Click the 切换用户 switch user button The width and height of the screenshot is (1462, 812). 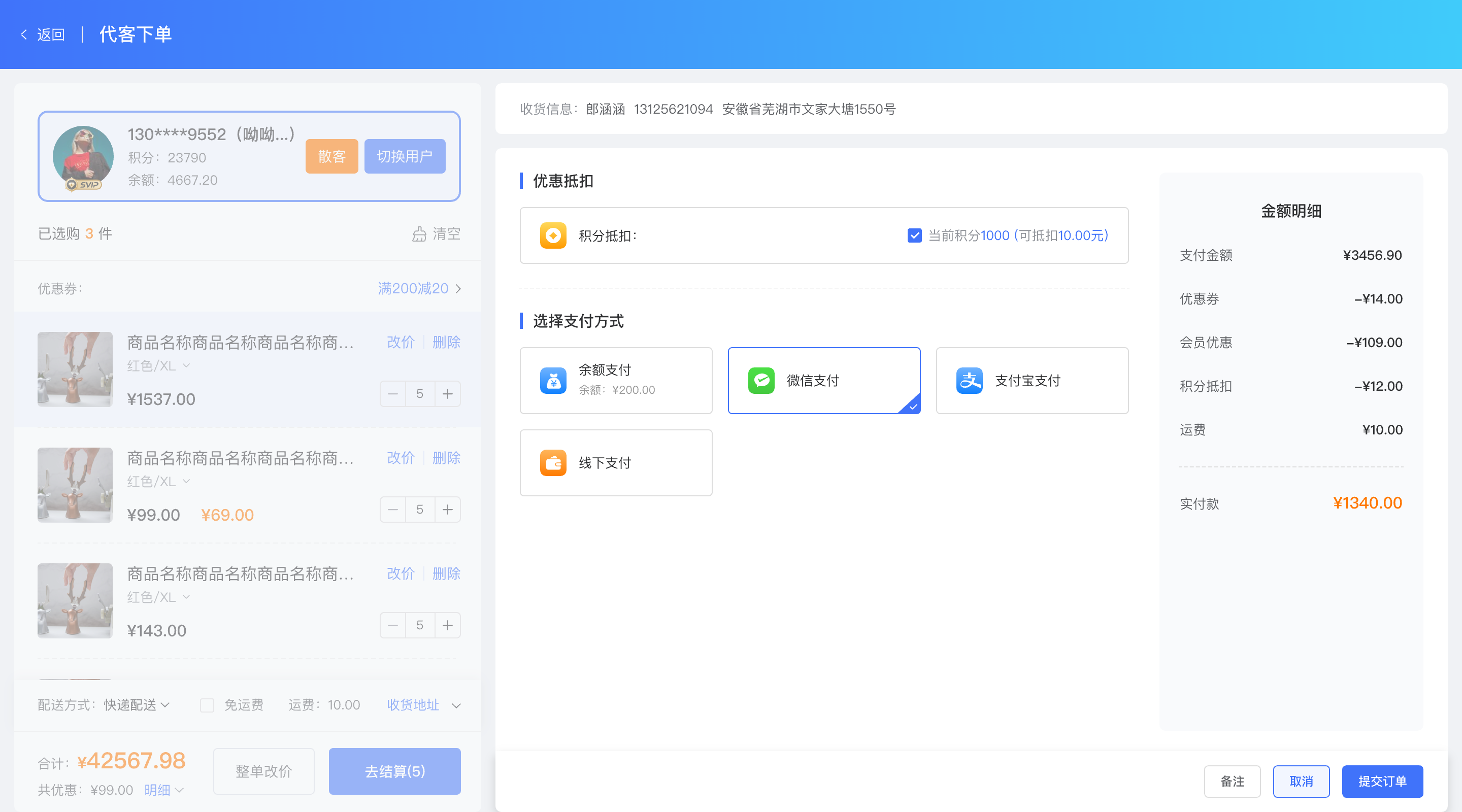(x=405, y=156)
